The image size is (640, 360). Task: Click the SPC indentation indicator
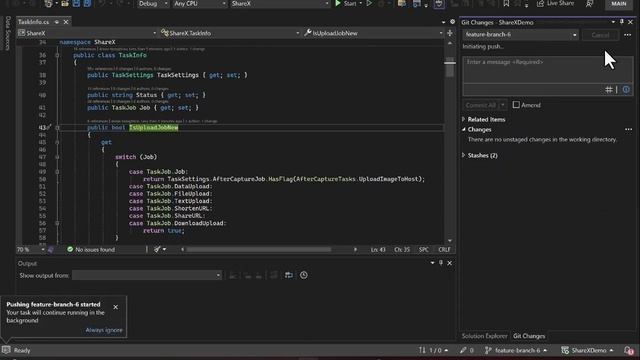click(424, 249)
